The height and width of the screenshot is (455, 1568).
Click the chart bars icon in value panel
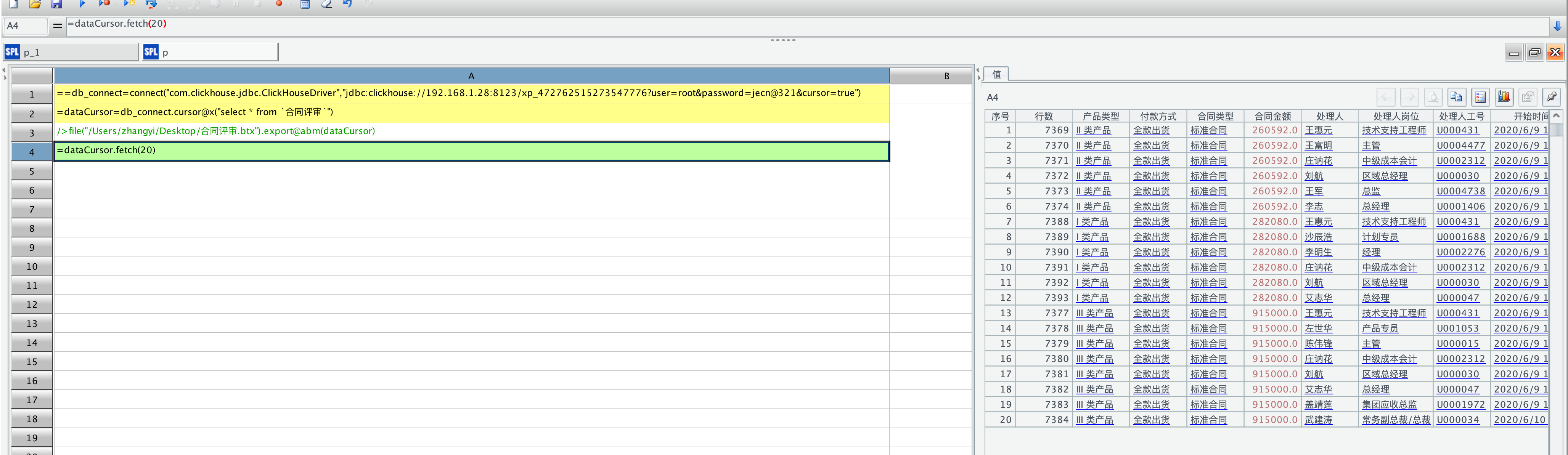point(1504,97)
